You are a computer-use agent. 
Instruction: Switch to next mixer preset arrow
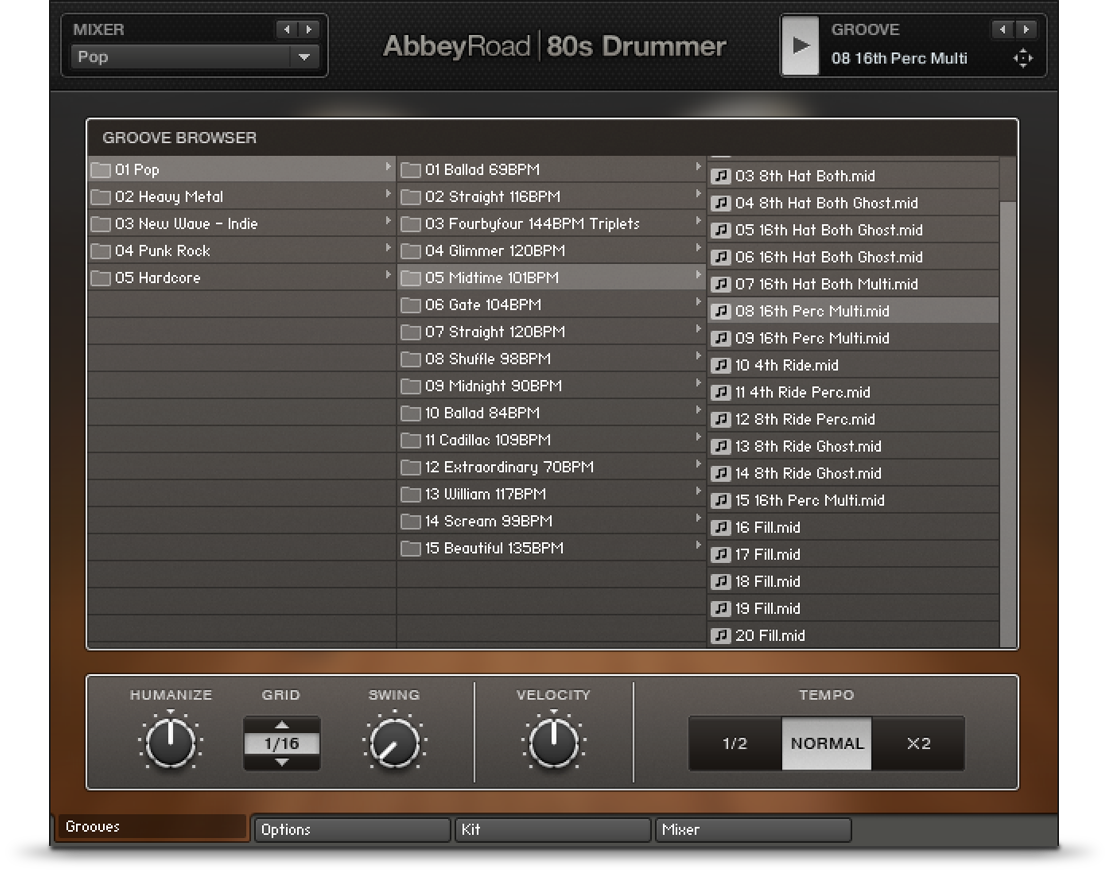[309, 29]
